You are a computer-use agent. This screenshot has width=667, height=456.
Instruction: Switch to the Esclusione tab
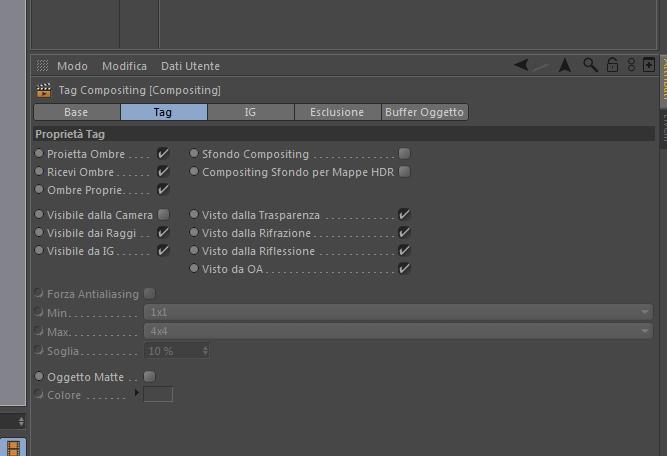click(337, 112)
